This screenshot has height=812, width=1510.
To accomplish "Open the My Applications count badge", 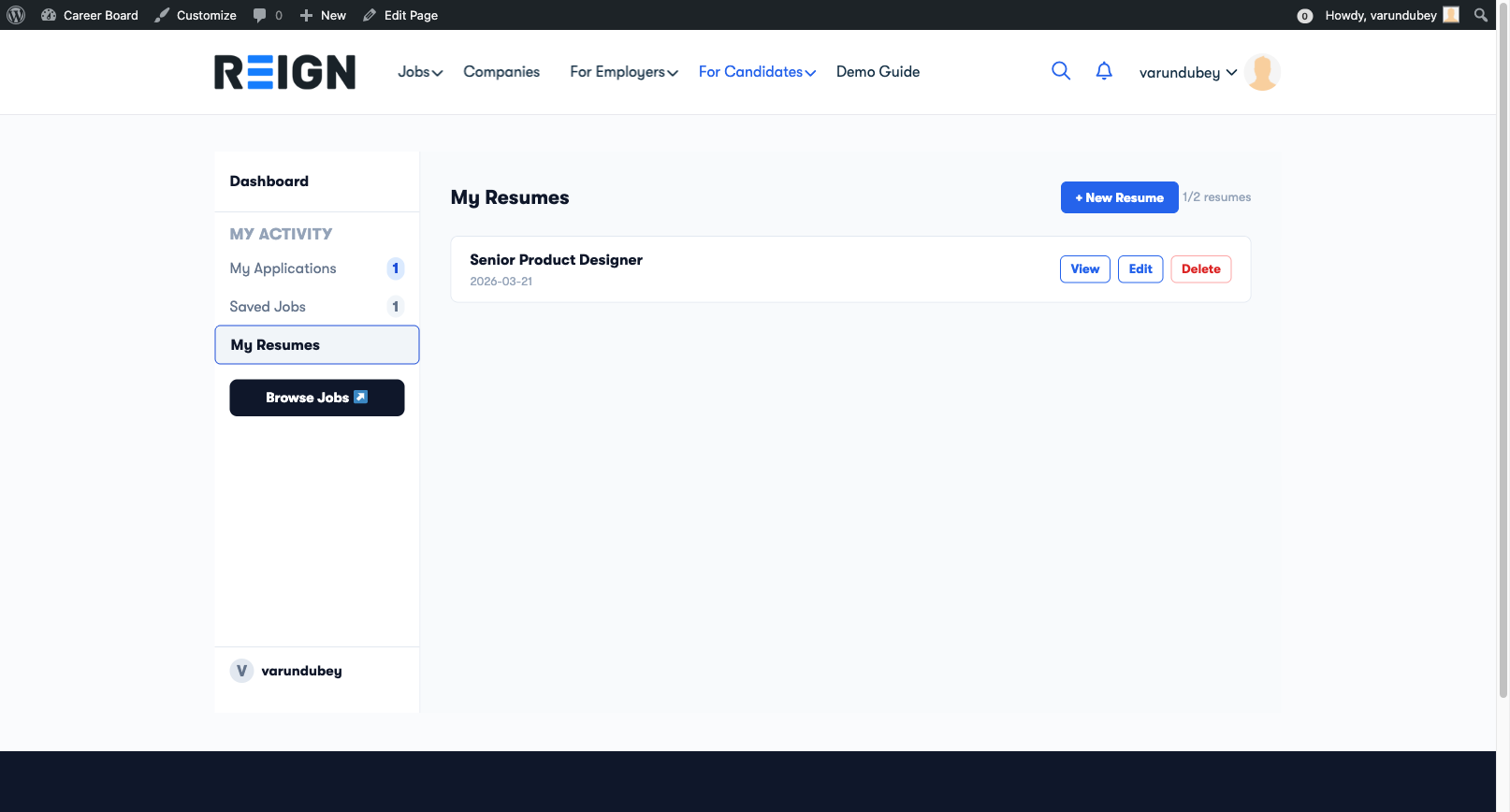I will (396, 268).
